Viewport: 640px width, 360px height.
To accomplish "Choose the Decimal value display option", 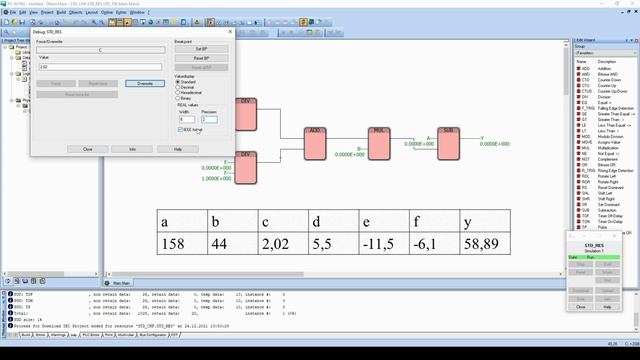I will pyautogui.click(x=184, y=87).
